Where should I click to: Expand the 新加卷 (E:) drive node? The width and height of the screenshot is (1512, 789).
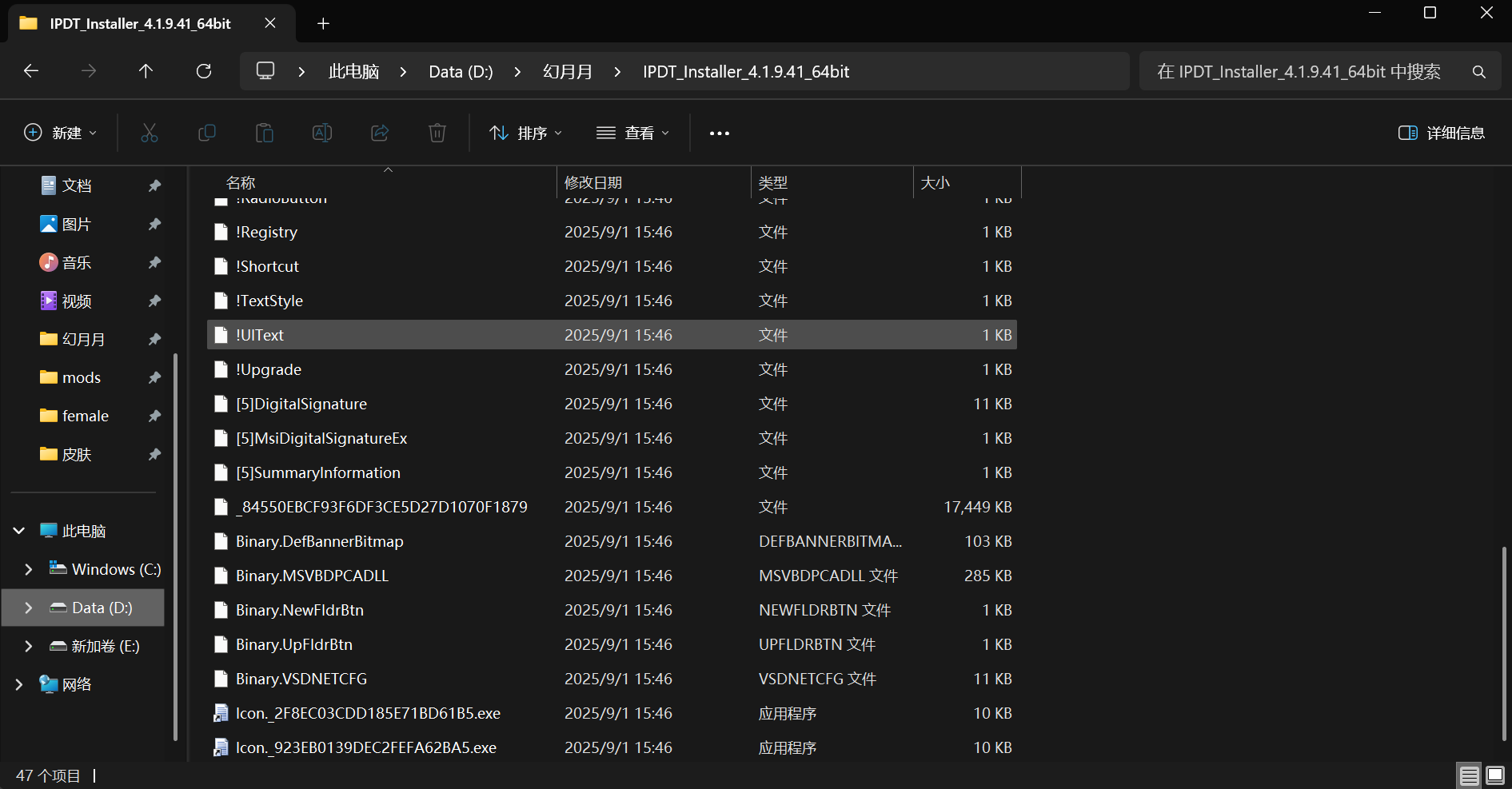tap(29, 646)
